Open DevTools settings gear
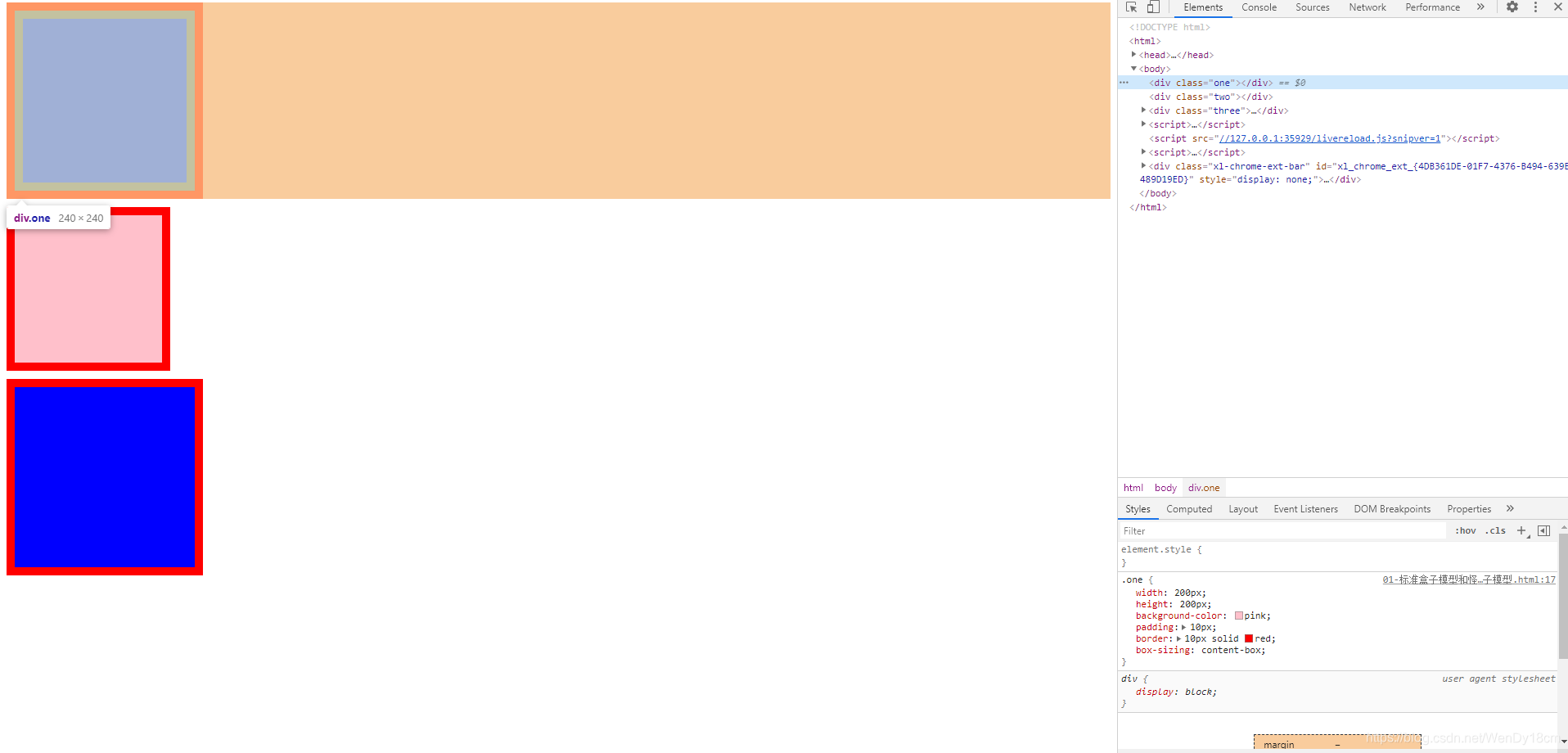The width and height of the screenshot is (1568, 753). coord(1512,7)
